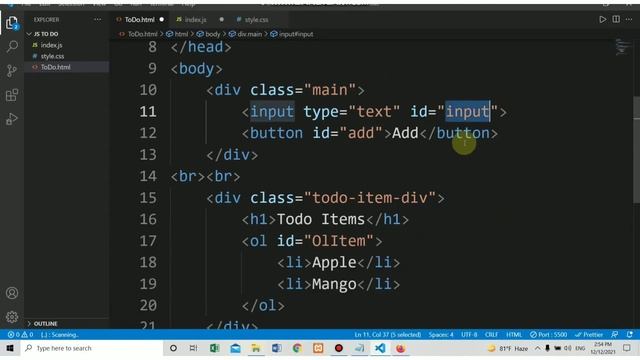Open XAMPP icon on the taskbar
The height and width of the screenshot is (360, 640).
point(318,348)
